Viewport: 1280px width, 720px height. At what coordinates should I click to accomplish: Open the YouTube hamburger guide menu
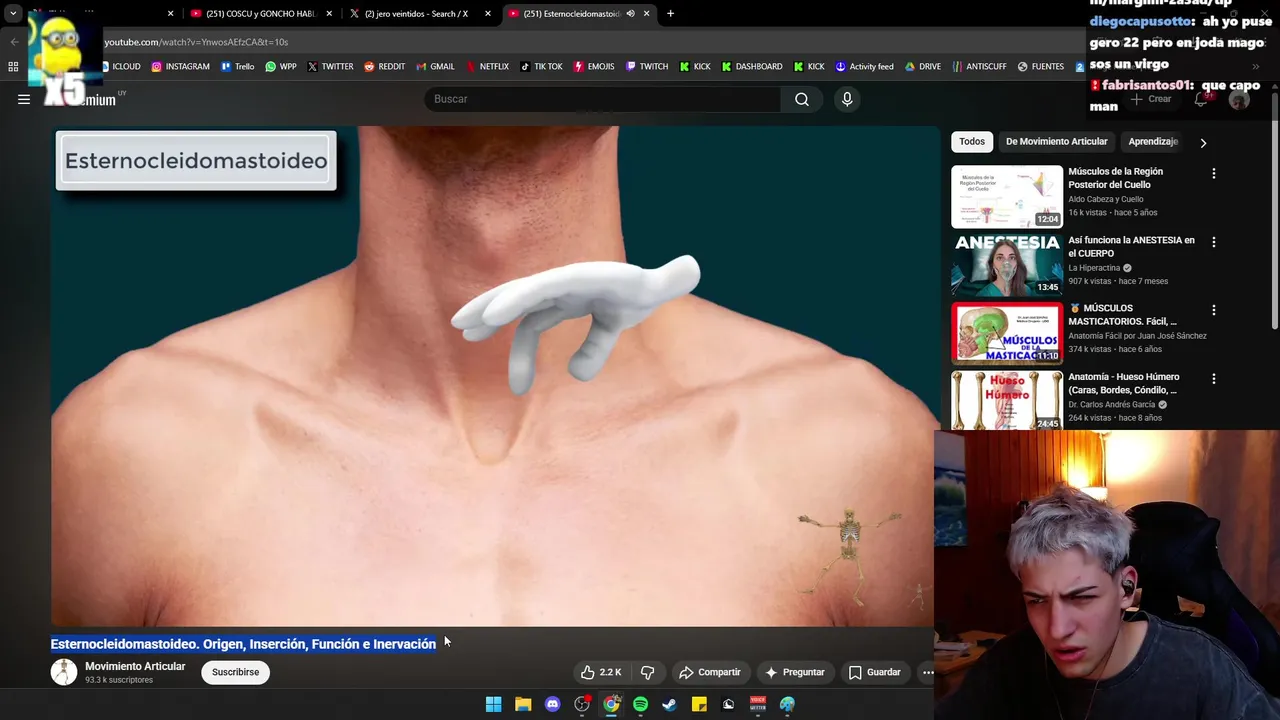pyautogui.click(x=24, y=99)
